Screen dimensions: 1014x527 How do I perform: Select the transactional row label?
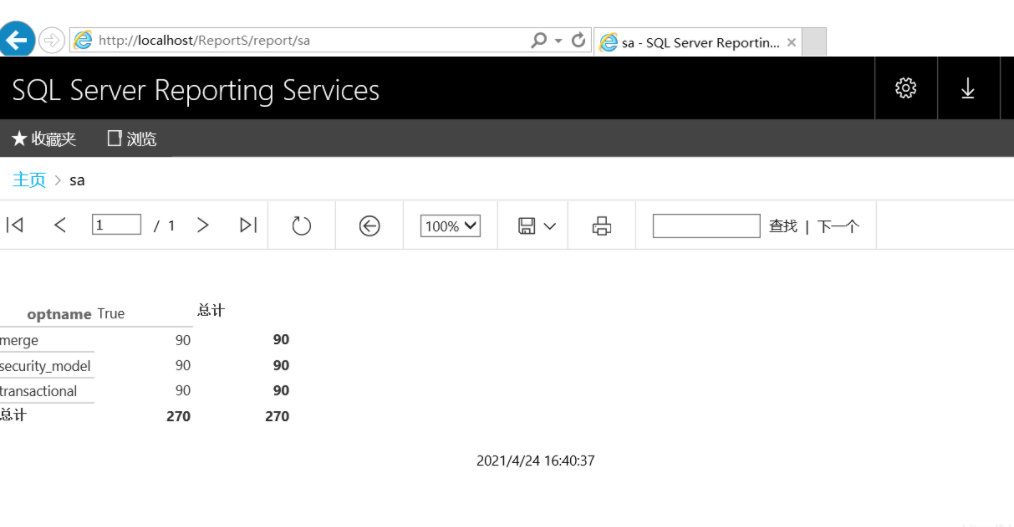pos(38,391)
